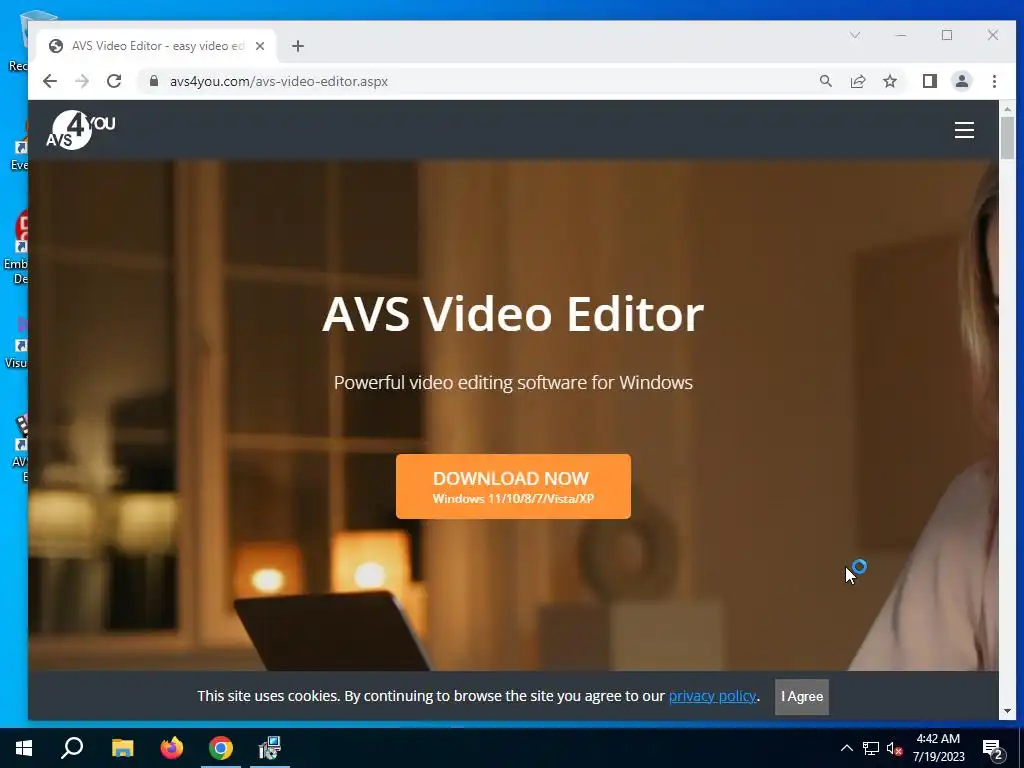The width and height of the screenshot is (1024, 768).
Task: Open a new browser tab
Action: coord(298,46)
